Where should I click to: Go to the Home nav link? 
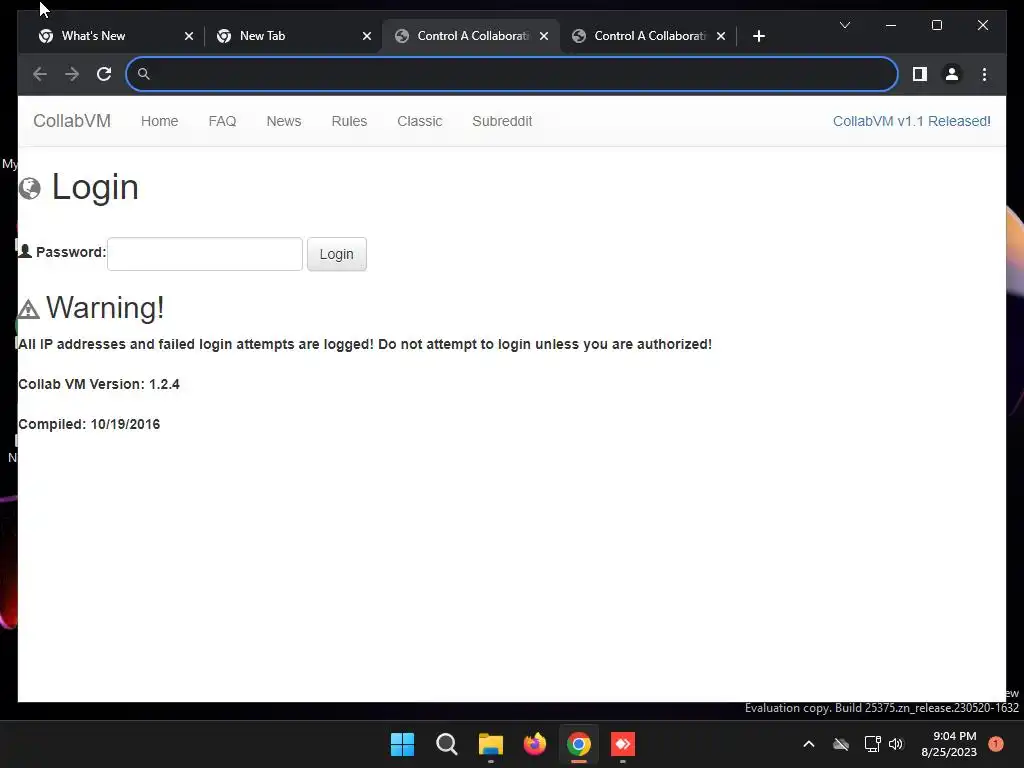pyautogui.click(x=159, y=121)
